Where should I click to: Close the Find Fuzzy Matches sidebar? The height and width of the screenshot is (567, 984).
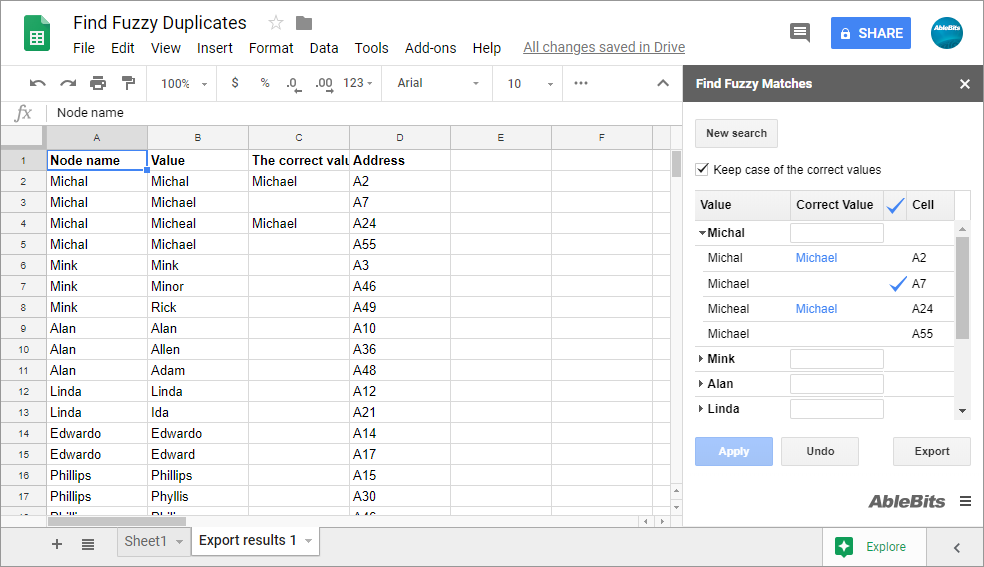(965, 84)
